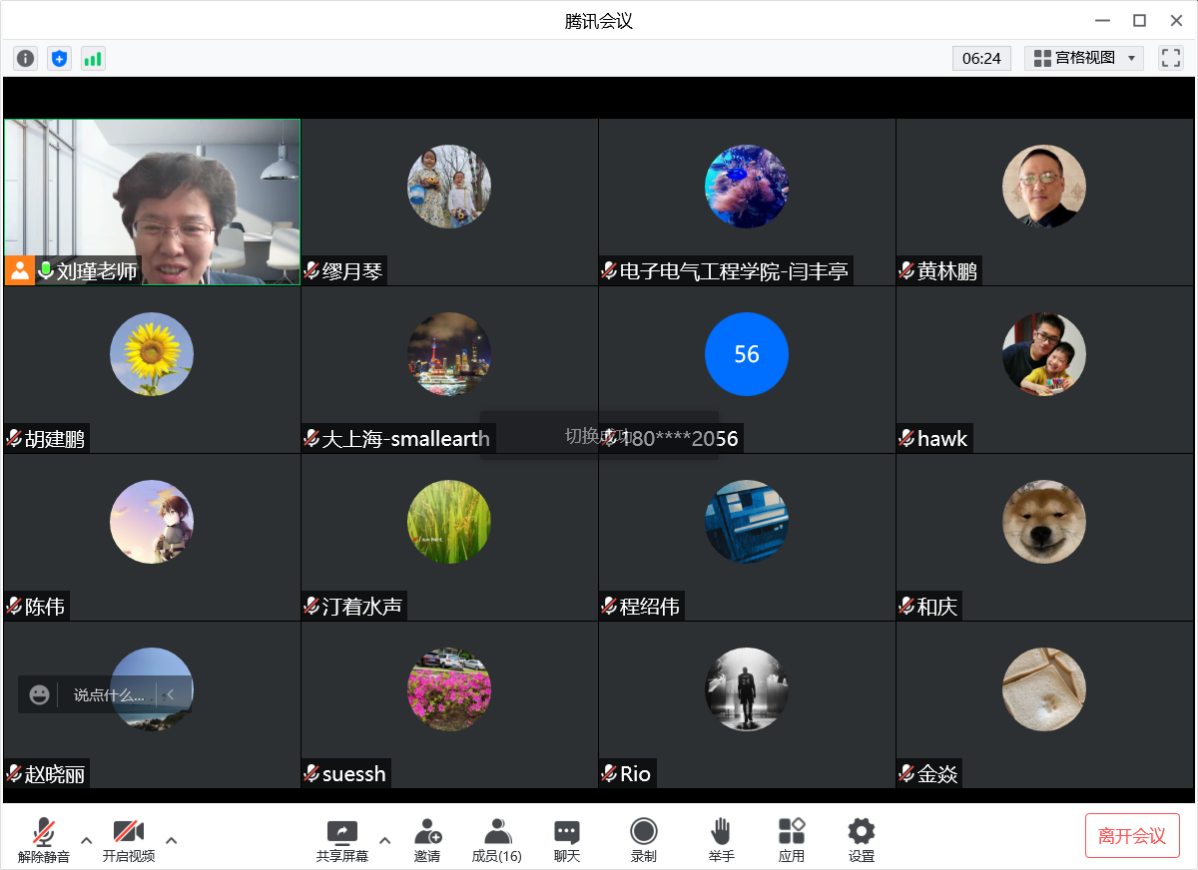This screenshot has height=870, width=1198.
Task: Click the 说点什么 chat input field
Action: click(108, 695)
